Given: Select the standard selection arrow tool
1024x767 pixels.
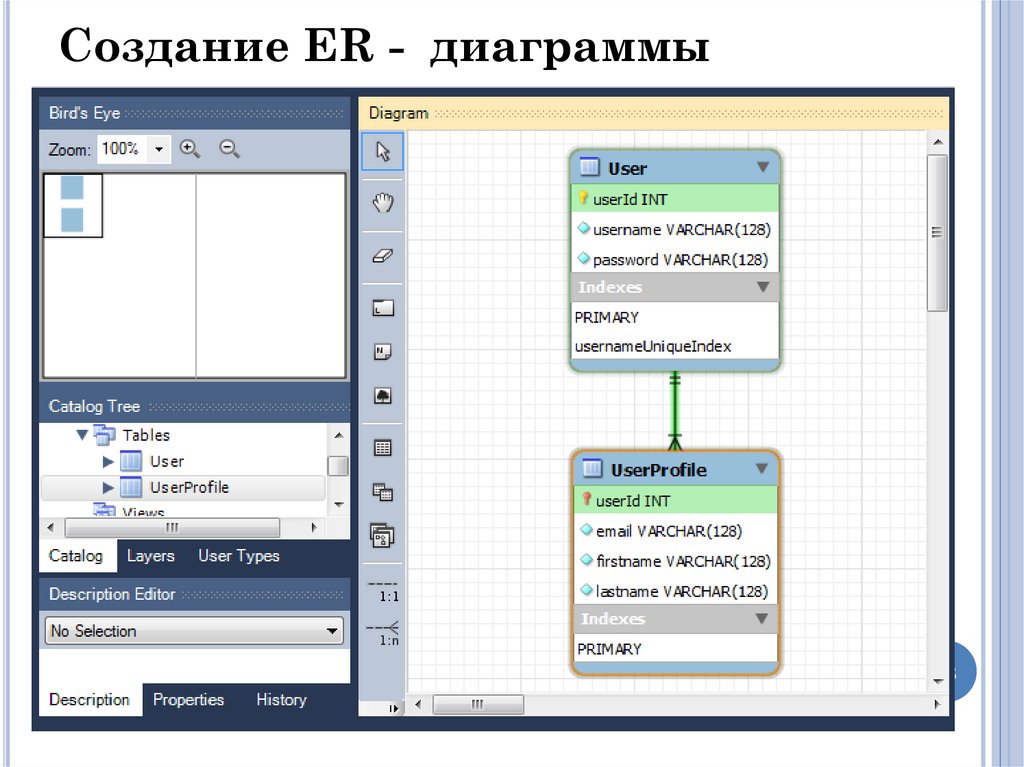Looking at the screenshot, I should click(382, 152).
